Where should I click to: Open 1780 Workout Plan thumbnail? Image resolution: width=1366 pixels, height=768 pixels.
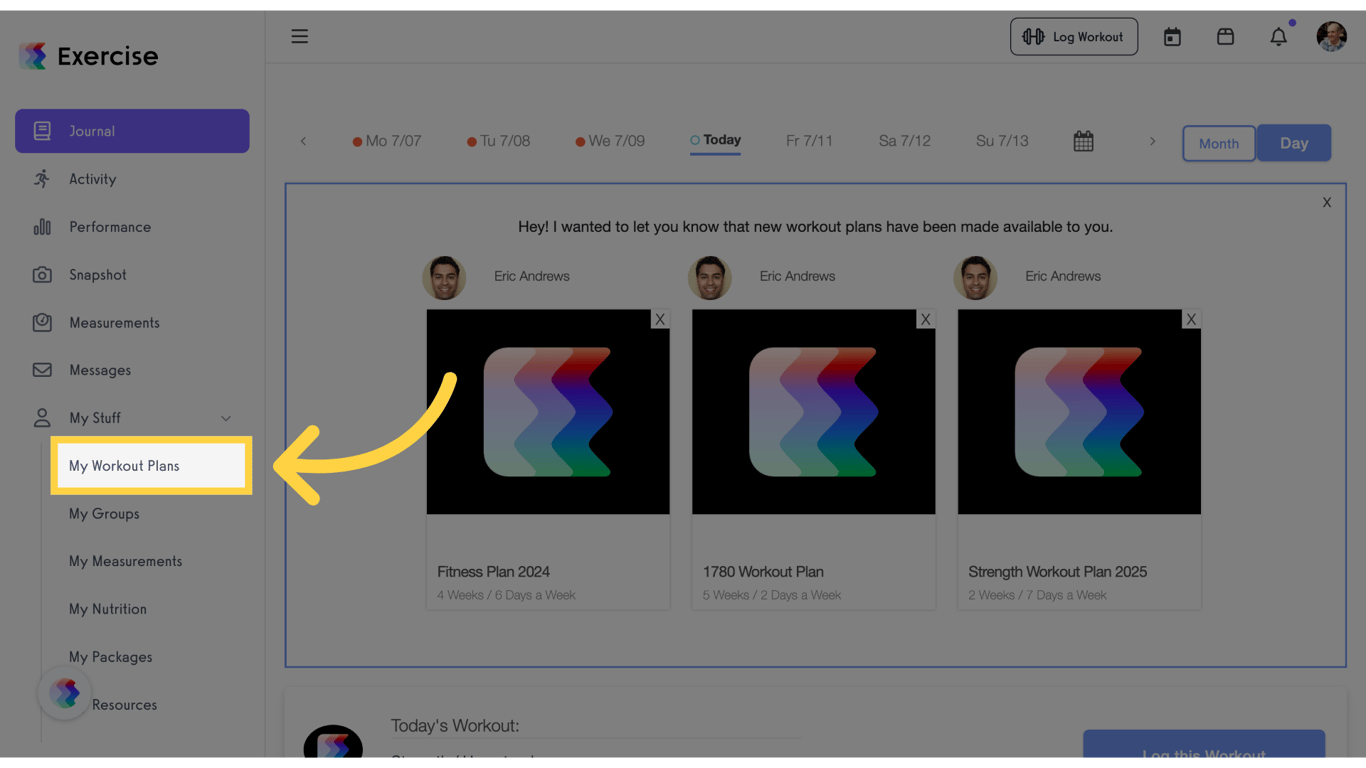[x=814, y=412]
